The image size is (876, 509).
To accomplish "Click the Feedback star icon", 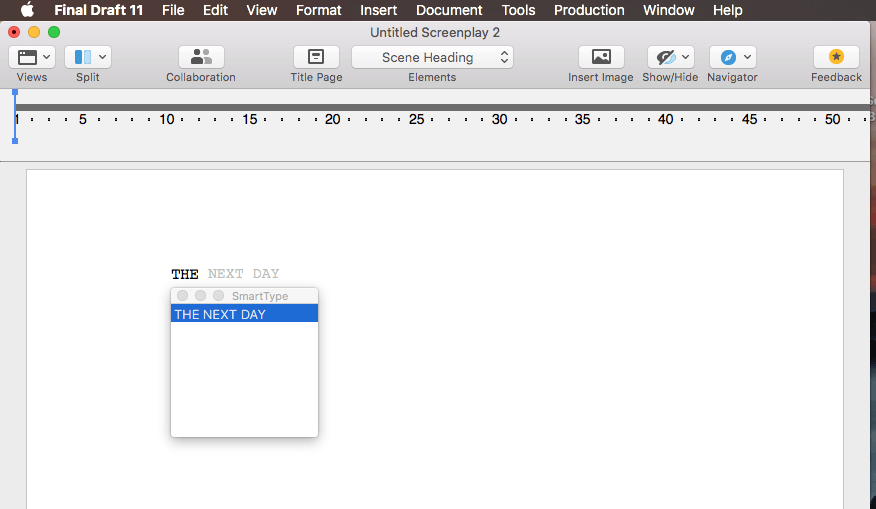I will click(x=836, y=57).
